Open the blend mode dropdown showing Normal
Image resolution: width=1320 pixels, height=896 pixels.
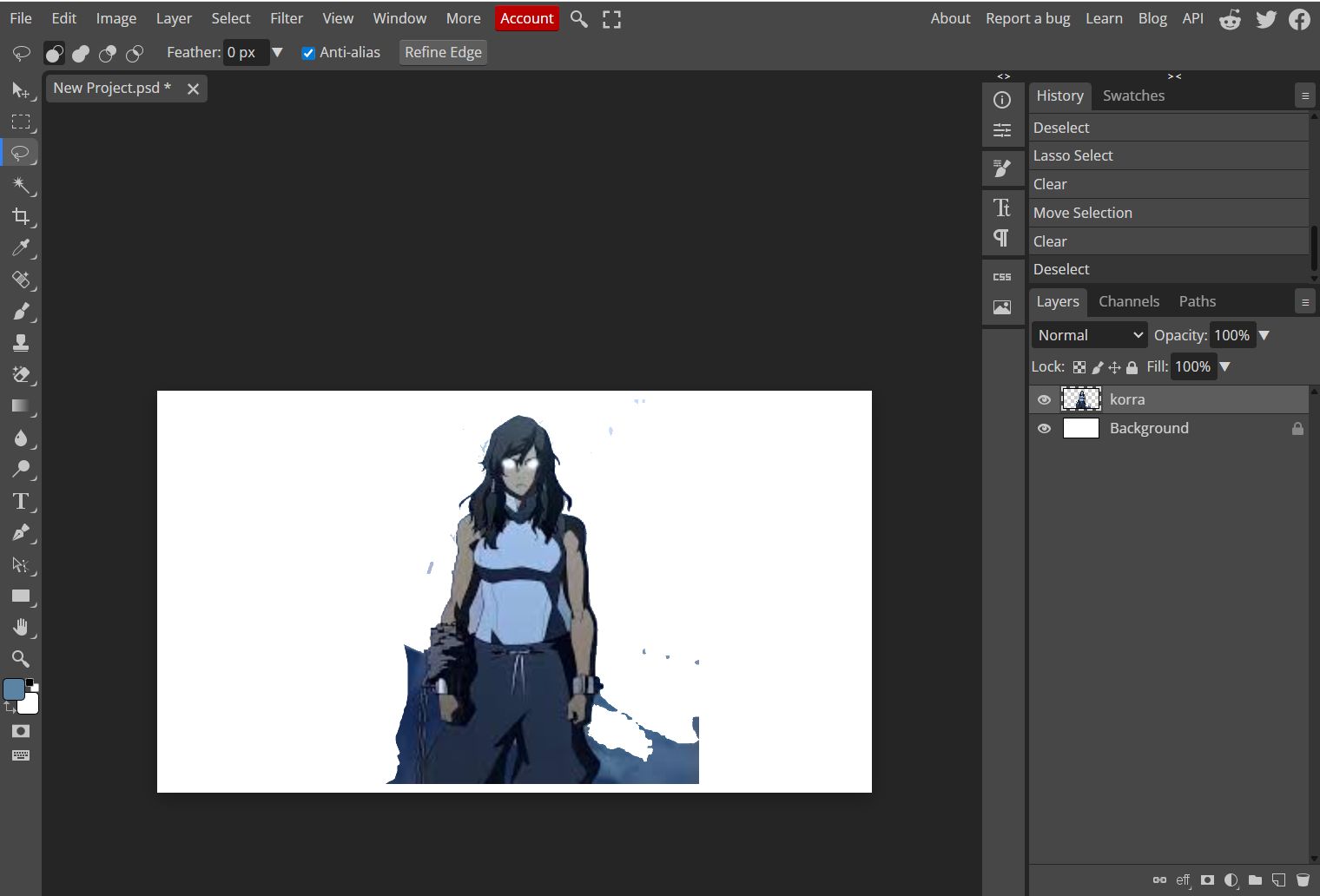(1088, 334)
